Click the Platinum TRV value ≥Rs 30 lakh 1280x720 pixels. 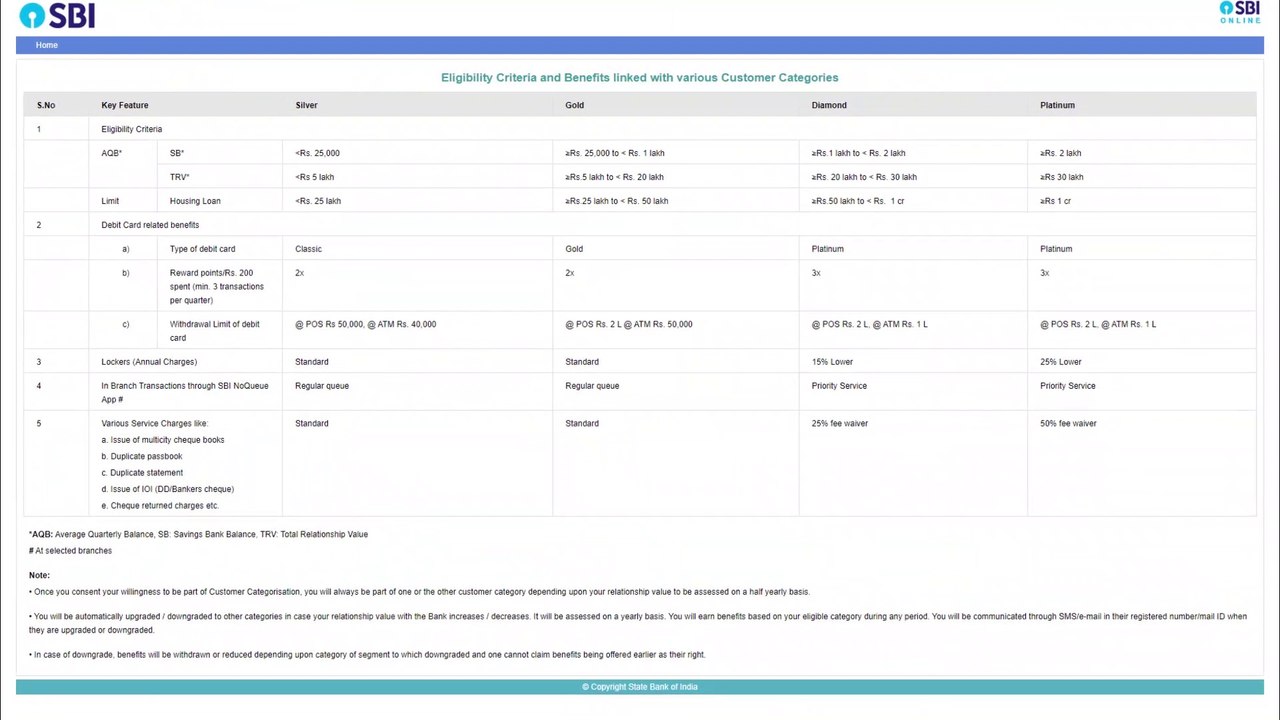[x=1061, y=177]
